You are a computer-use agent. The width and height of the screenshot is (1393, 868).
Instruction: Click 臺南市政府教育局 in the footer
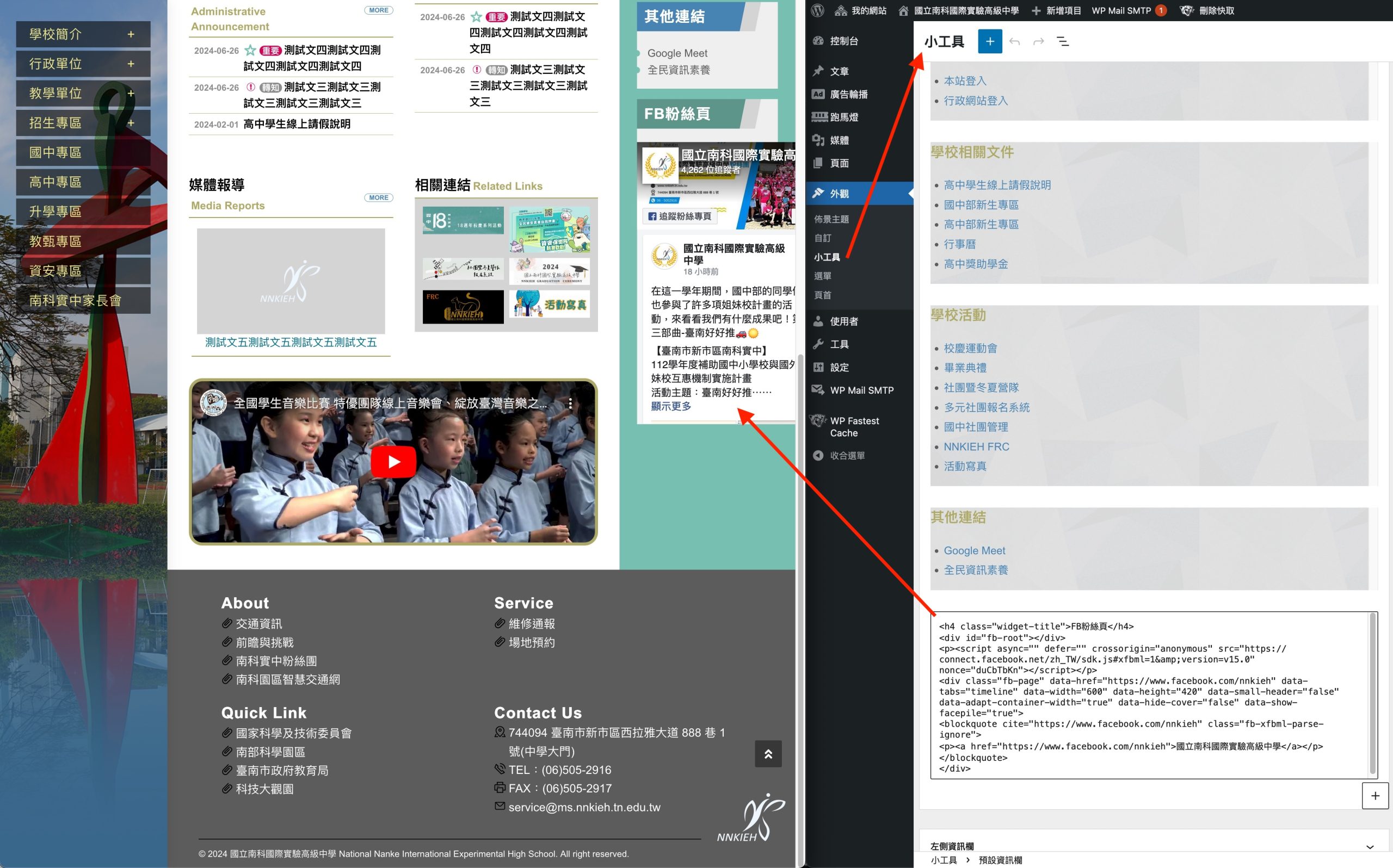coord(282,771)
